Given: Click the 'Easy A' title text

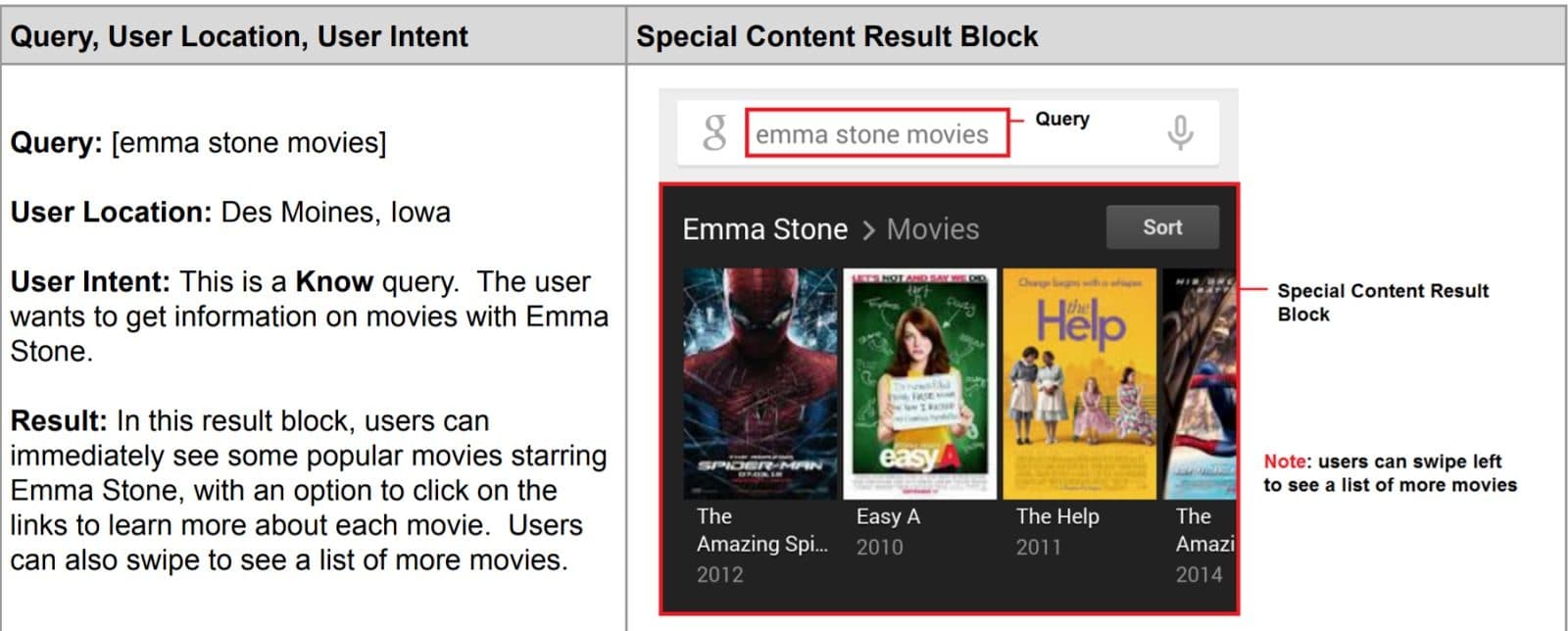Looking at the screenshot, I should [x=888, y=516].
